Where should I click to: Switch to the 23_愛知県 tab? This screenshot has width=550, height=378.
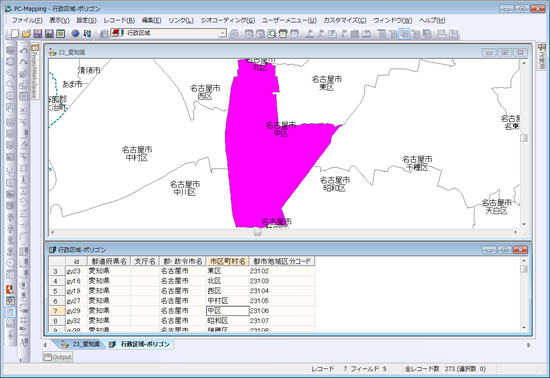[81, 344]
